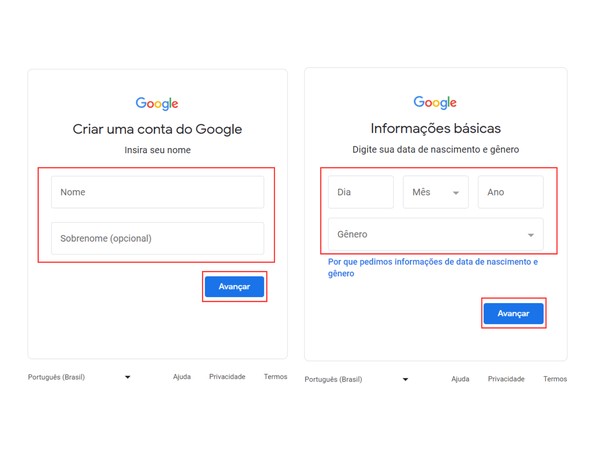
Task: Focus the Sobrenome (opcional) field
Action: click(x=157, y=238)
